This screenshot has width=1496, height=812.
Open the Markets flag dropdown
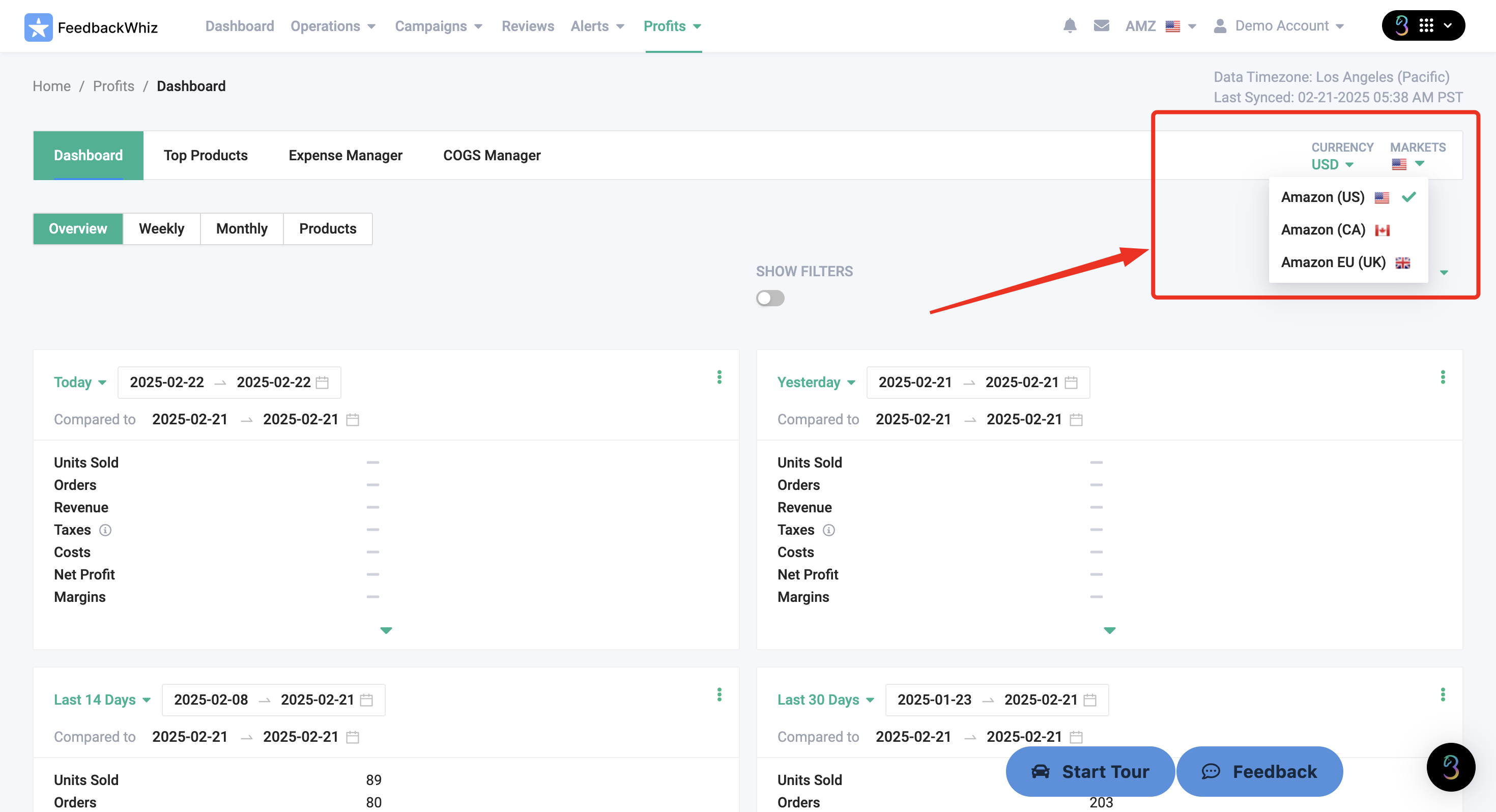(1408, 164)
